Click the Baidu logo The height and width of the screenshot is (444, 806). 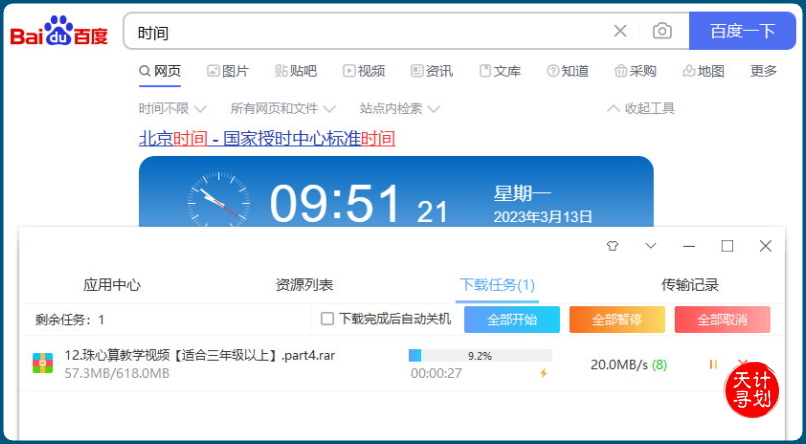(x=59, y=32)
